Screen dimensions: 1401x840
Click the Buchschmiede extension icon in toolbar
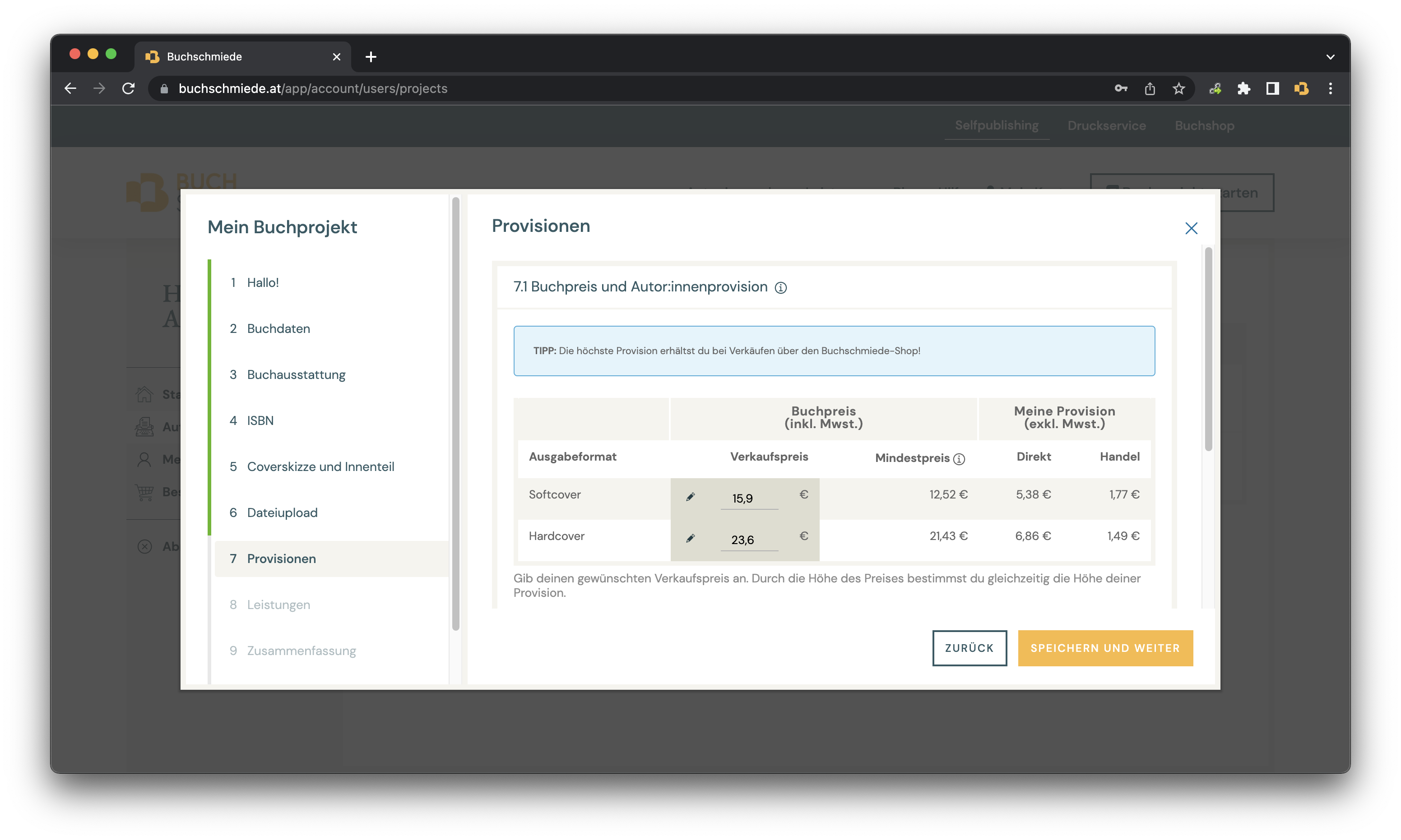1301,88
